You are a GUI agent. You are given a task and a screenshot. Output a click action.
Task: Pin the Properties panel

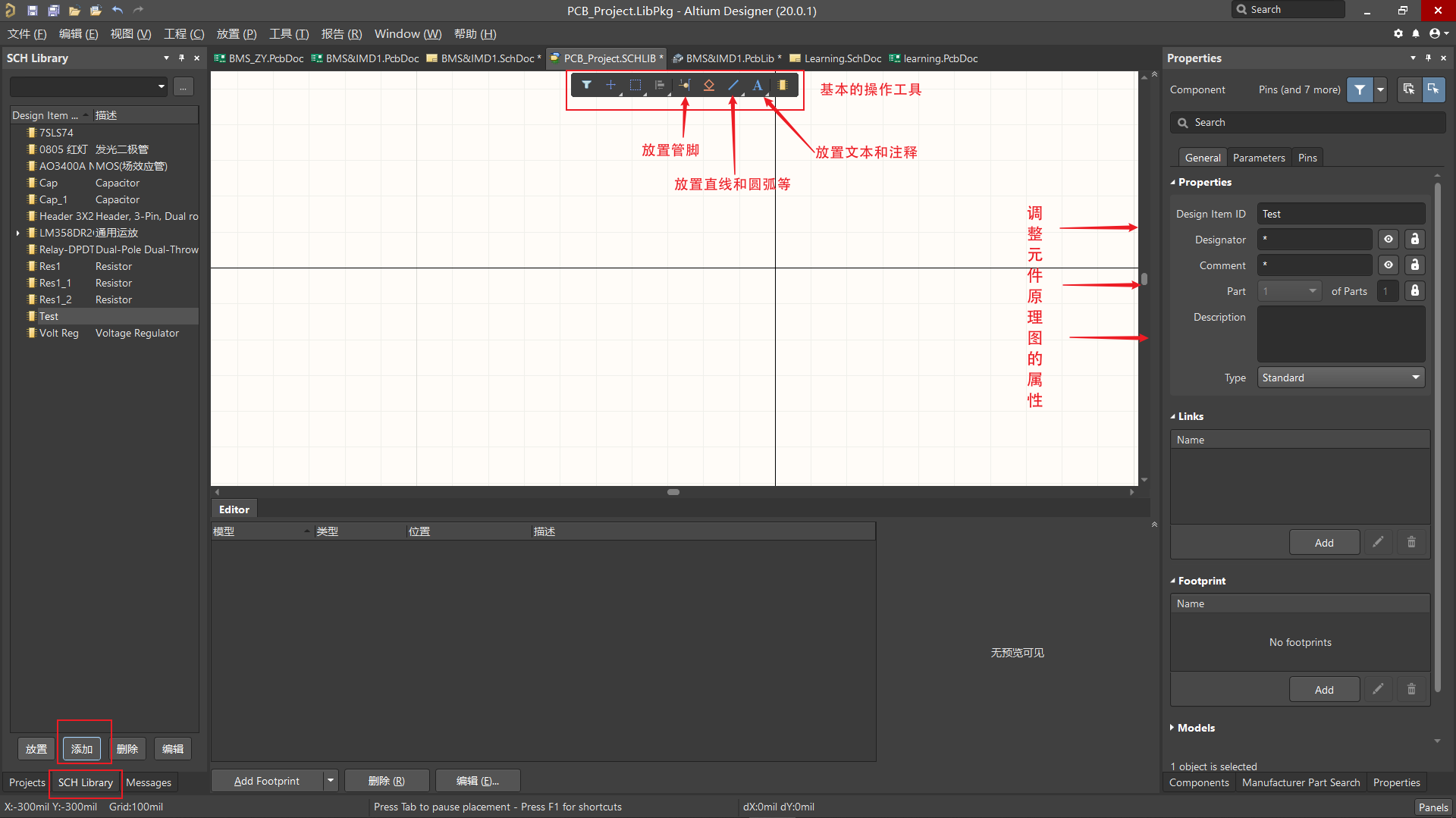pos(1428,58)
